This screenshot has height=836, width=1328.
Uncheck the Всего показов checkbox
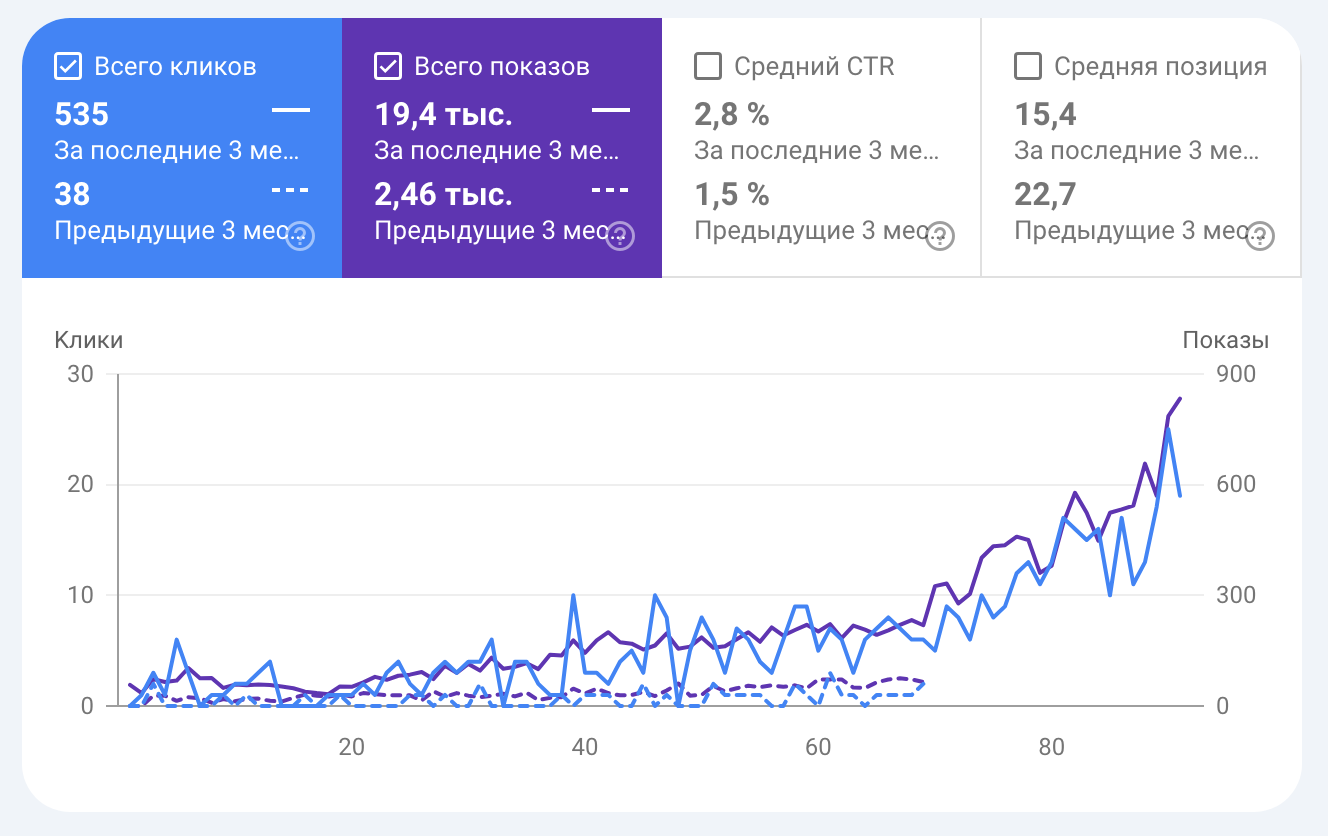pyautogui.click(x=388, y=67)
